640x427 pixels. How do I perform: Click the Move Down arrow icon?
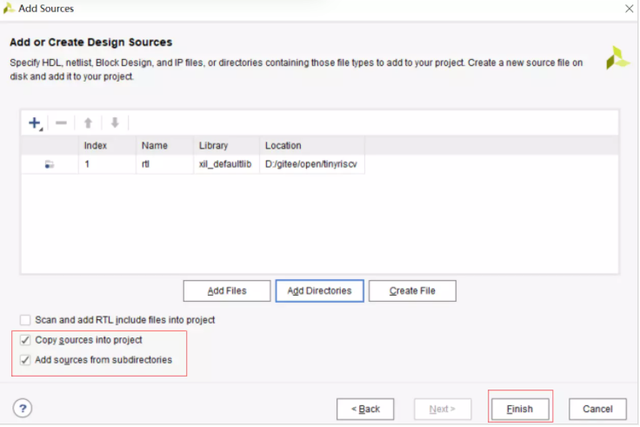tap(115, 123)
